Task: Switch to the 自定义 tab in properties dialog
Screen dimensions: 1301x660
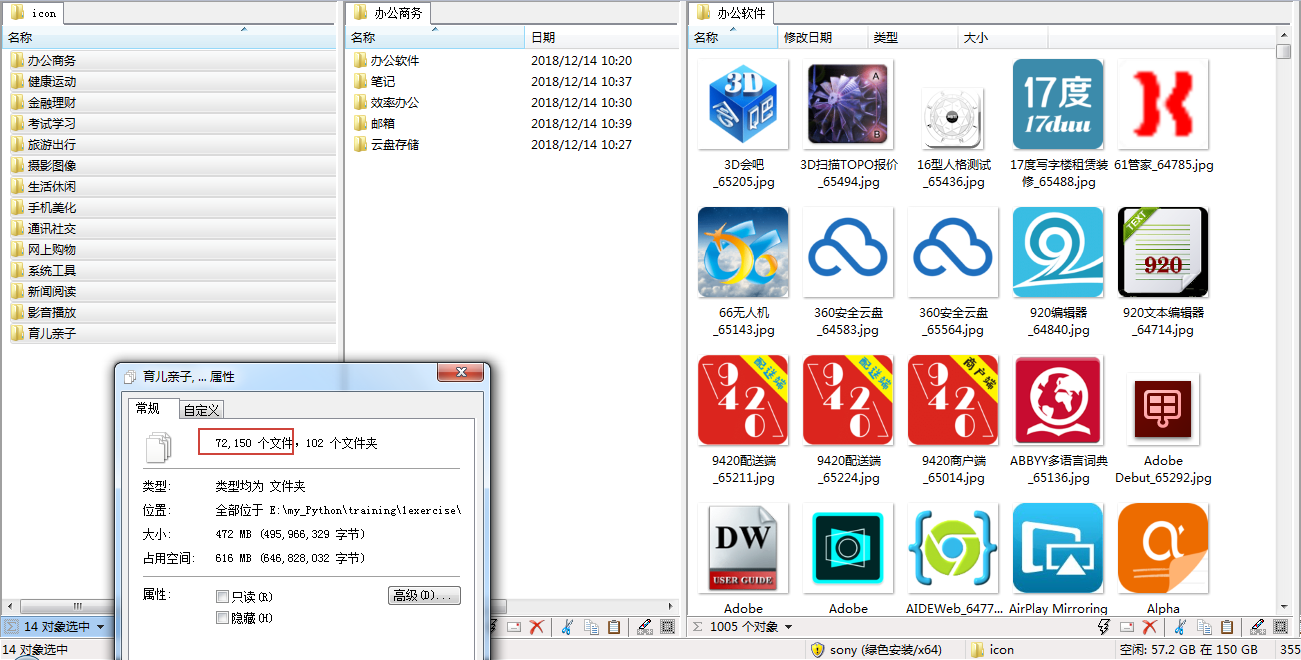Action: [202, 409]
